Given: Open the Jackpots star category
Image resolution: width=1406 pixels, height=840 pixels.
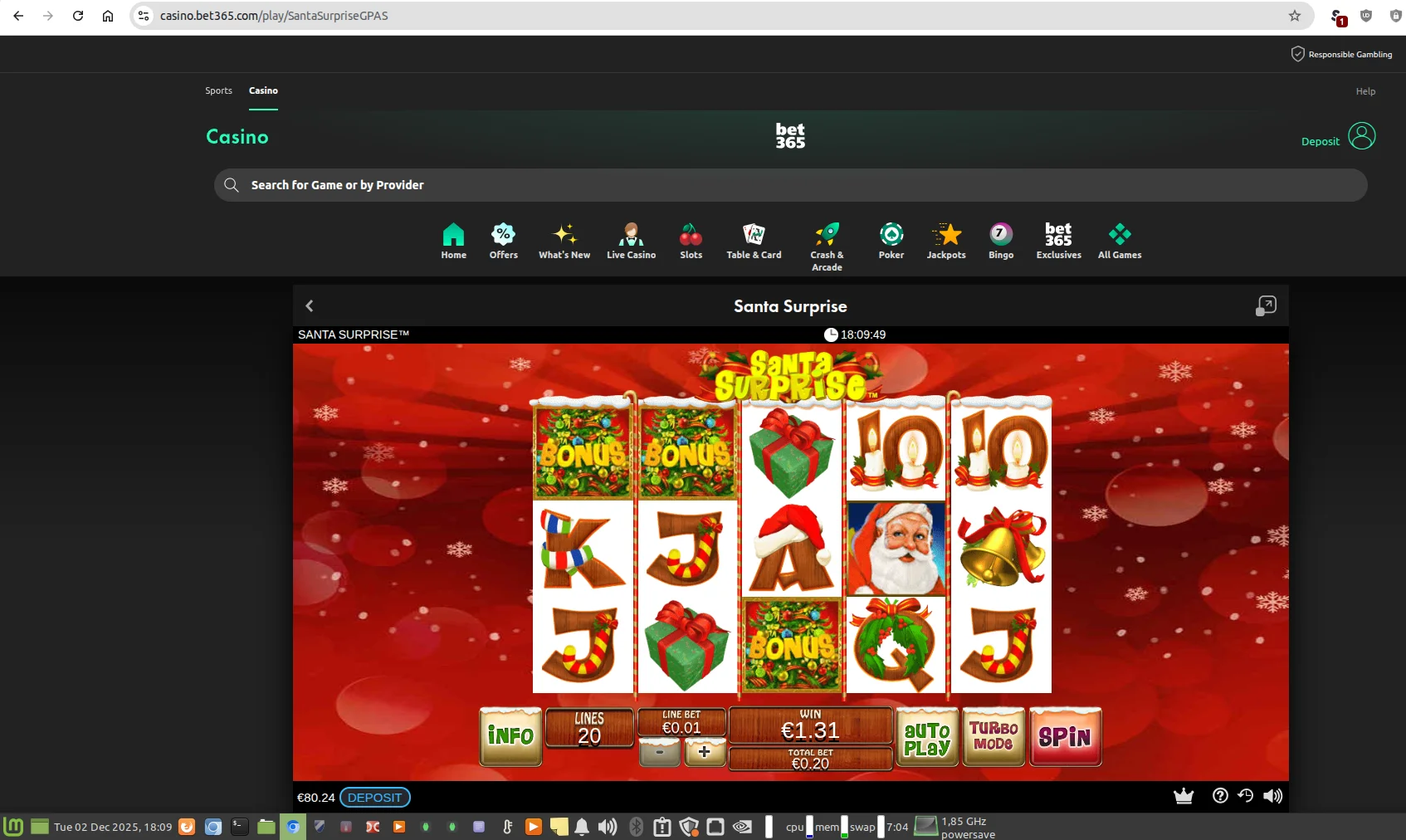Looking at the screenshot, I should (x=946, y=242).
